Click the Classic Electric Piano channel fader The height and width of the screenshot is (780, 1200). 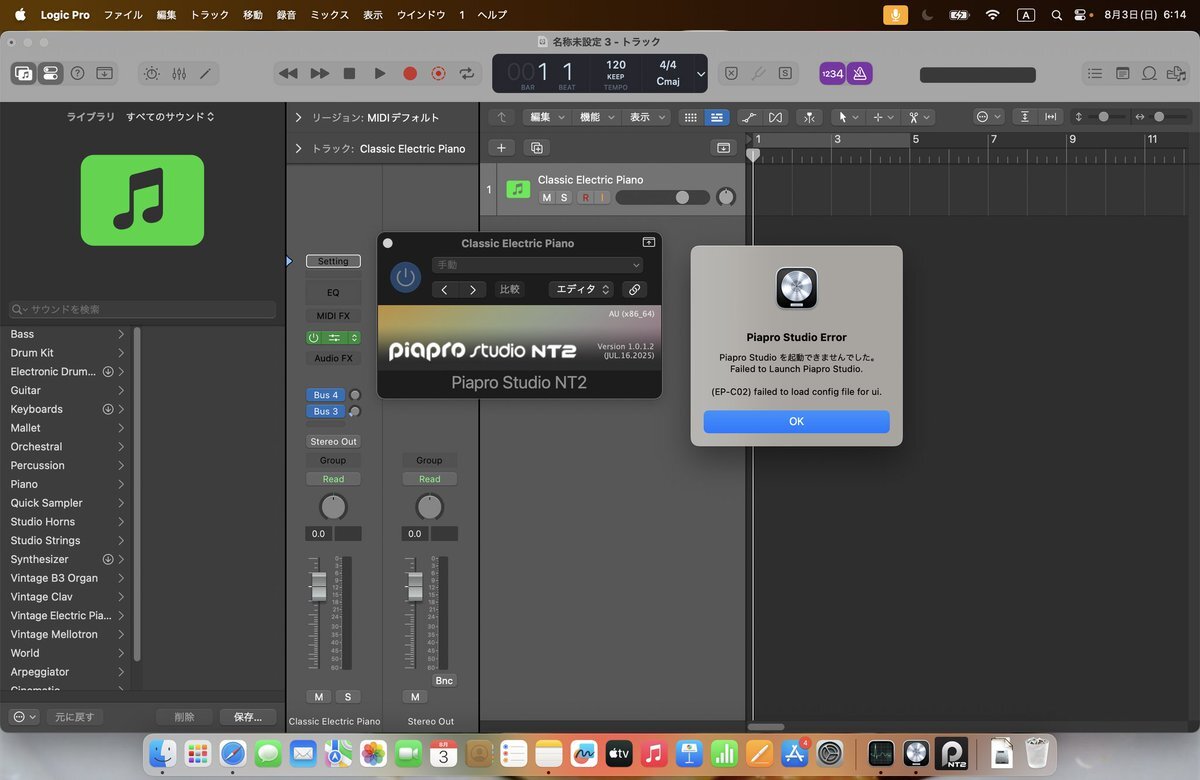click(318, 588)
